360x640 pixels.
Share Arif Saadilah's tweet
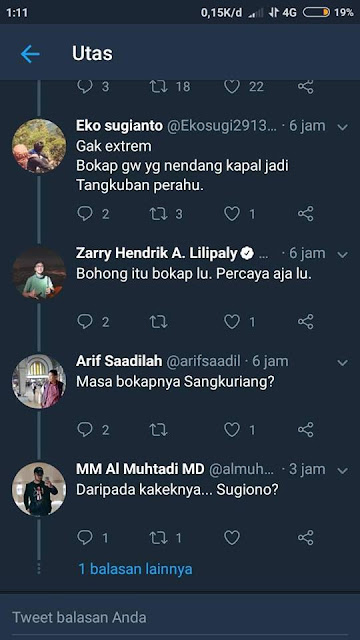(x=305, y=429)
